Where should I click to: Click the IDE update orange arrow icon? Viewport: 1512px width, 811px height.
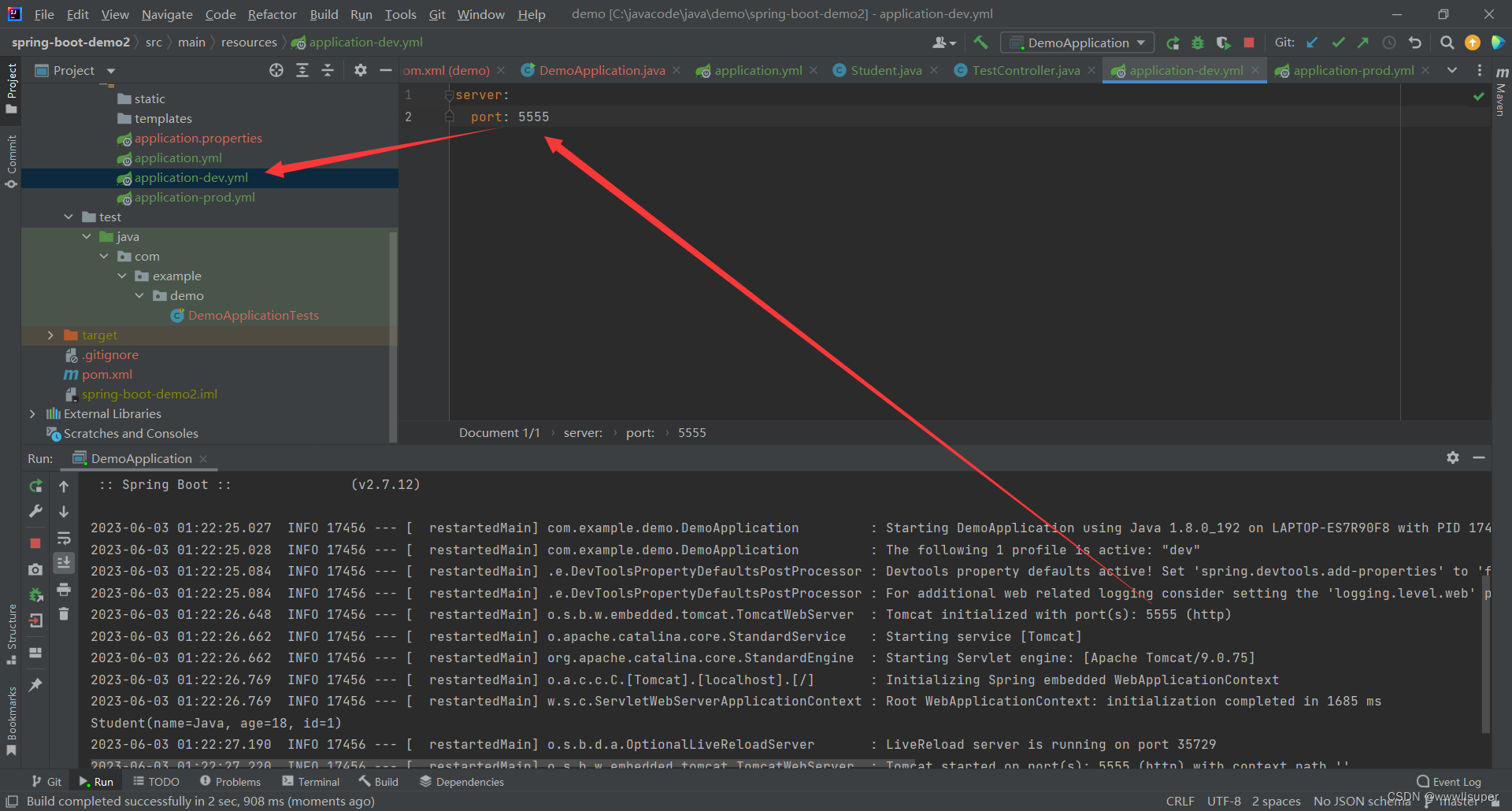pos(1473,43)
